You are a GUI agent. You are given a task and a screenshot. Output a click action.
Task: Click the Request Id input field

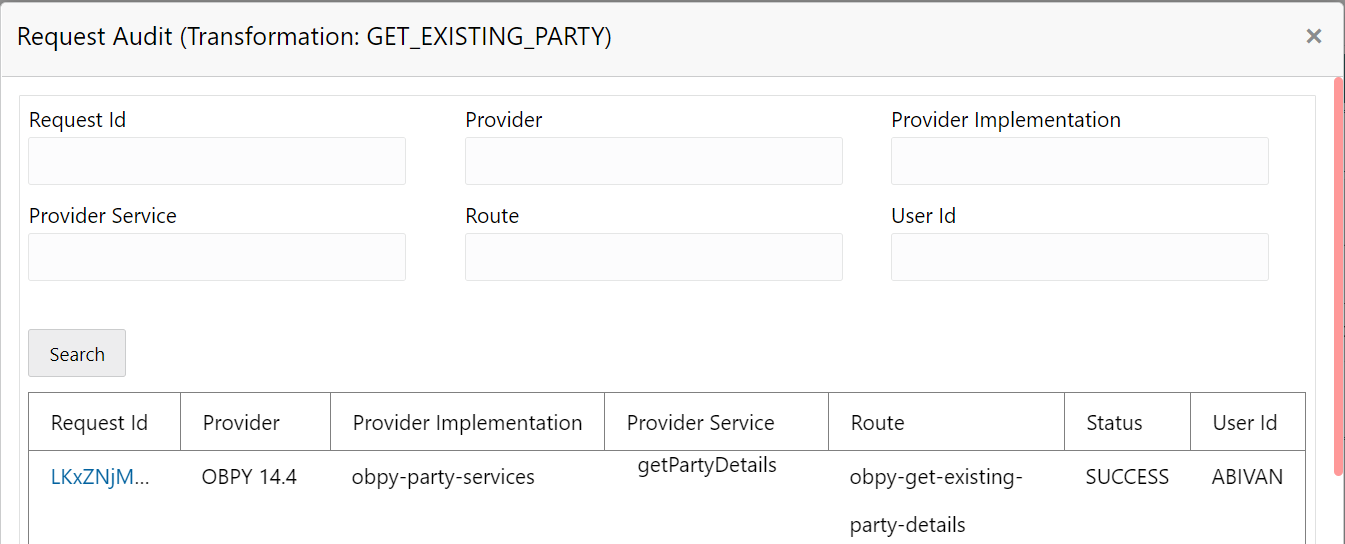217,161
